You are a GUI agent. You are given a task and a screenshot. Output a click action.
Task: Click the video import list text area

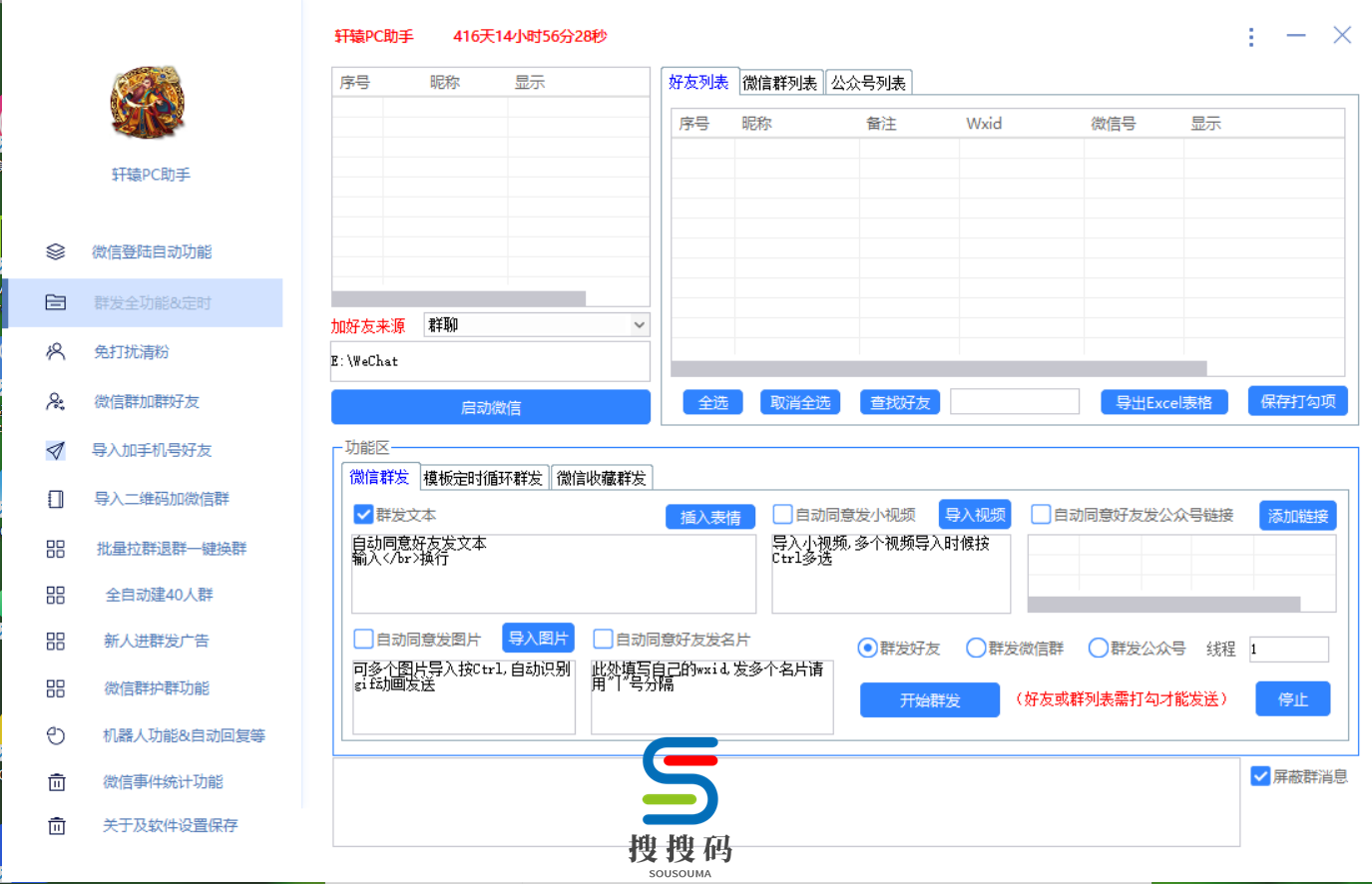(891, 574)
